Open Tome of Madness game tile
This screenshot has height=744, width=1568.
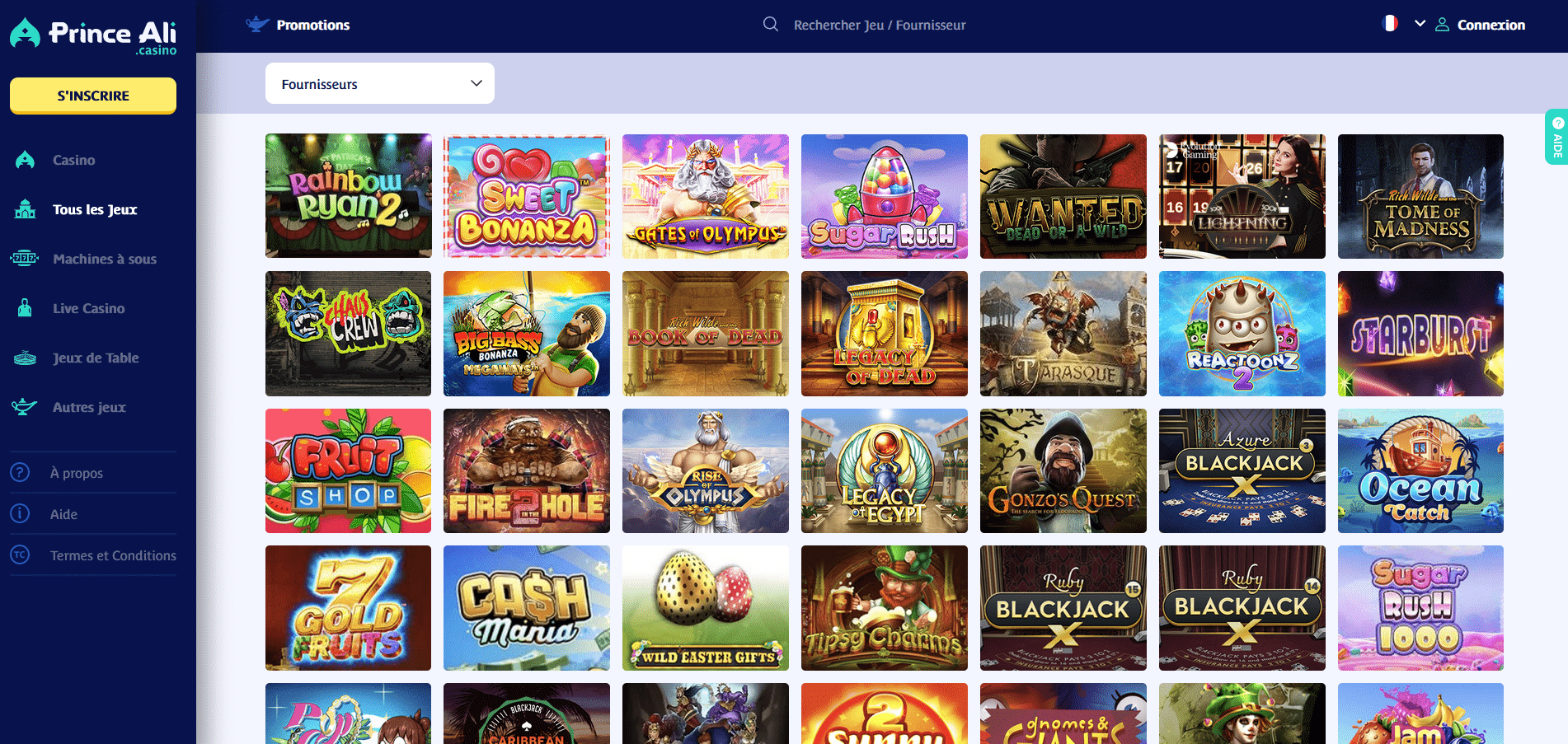[x=1420, y=196]
